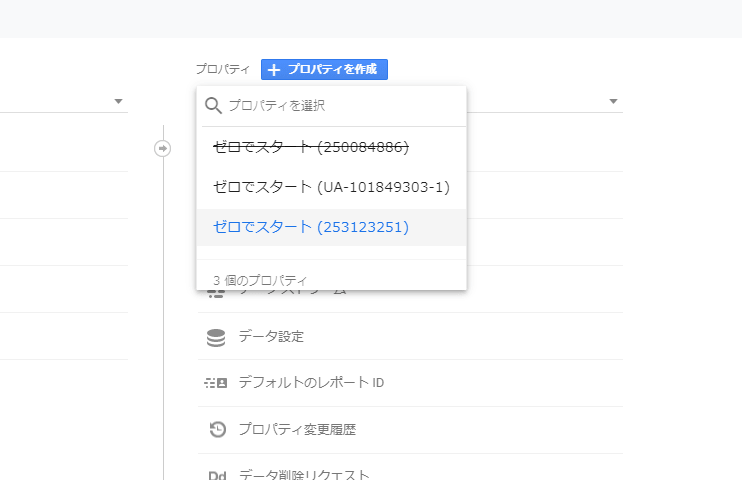Collapse the property selector dropdown arrow
Viewport: 742px width, 480px height.
(613, 102)
